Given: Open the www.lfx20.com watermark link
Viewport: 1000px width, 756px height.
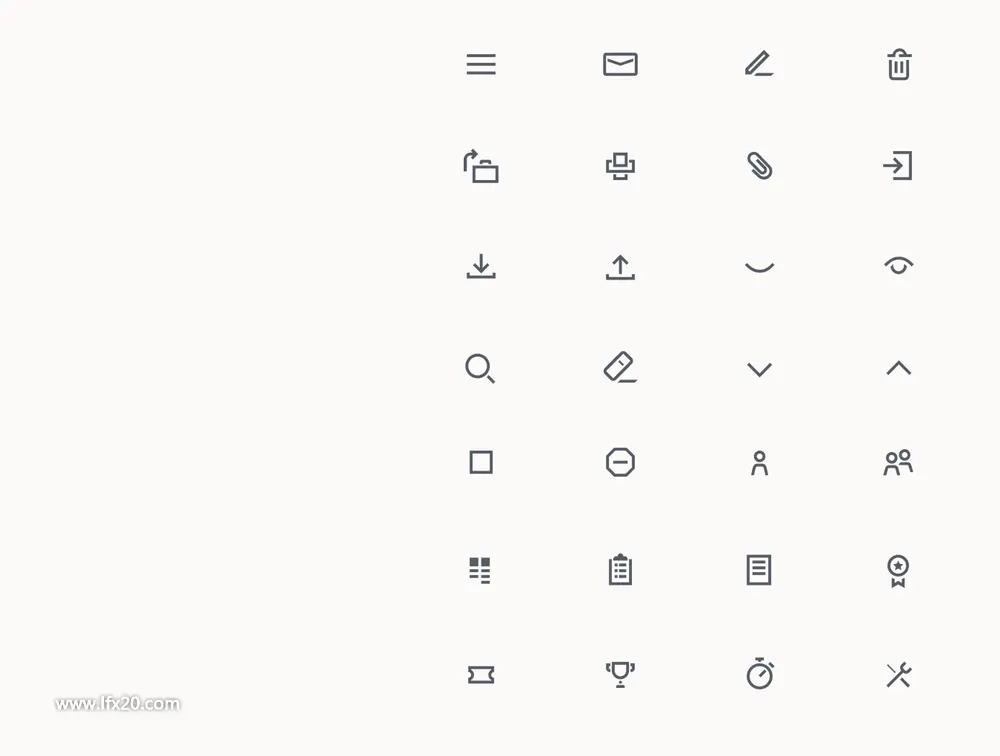Looking at the screenshot, I should pyautogui.click(x=117, y=704).
